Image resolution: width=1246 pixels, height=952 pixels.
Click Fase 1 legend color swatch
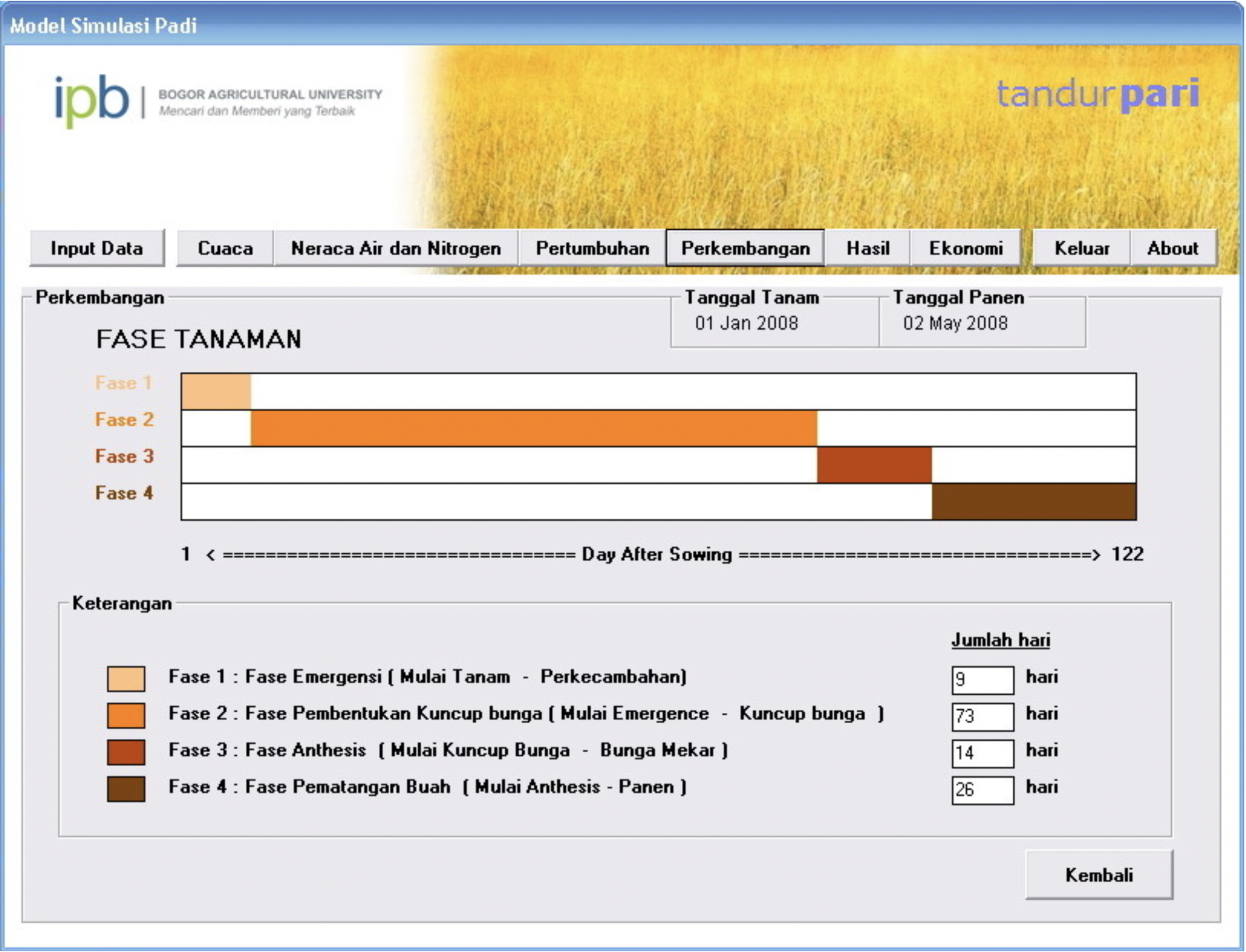[x=126, y=678]
